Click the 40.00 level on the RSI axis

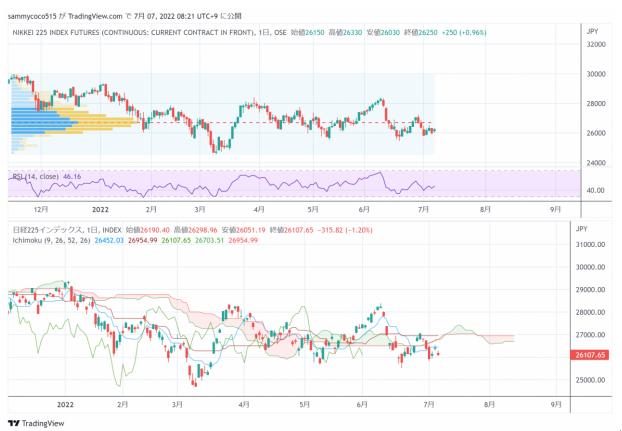coord(595,190)
